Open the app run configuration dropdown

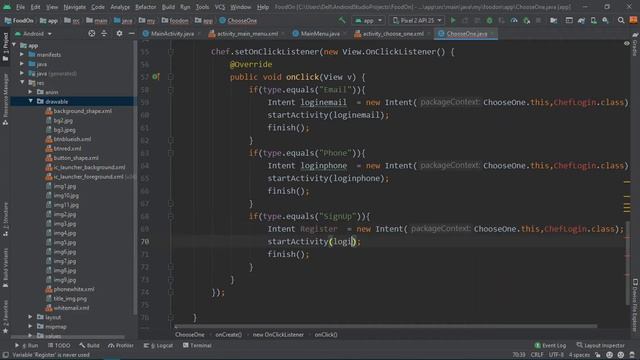[x=369, y=20]
